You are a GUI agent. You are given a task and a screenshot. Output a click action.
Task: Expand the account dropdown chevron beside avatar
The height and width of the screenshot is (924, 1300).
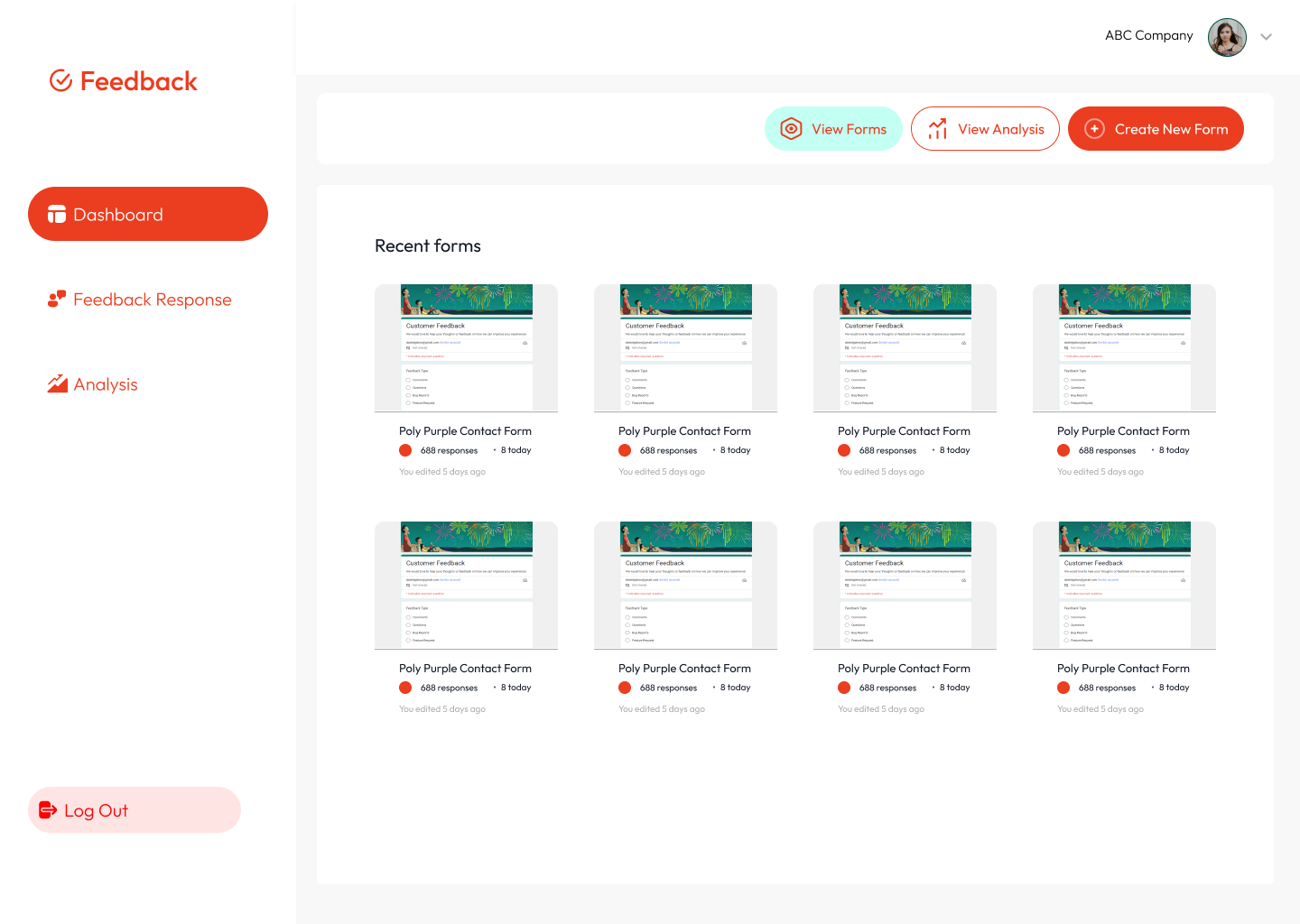[x=1267, y=37]
